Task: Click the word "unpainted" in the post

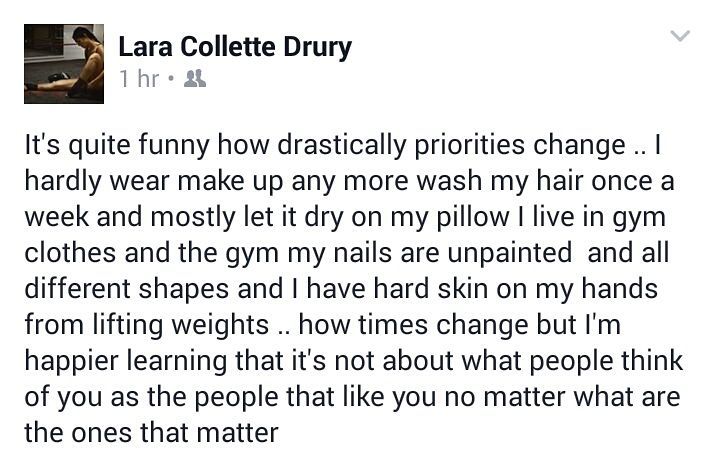Action: click(x=498, y=255)
